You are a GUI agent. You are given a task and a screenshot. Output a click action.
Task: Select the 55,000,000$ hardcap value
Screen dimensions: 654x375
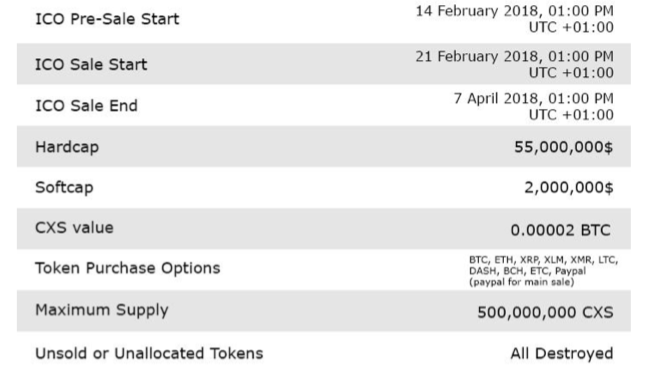(563, 147)
